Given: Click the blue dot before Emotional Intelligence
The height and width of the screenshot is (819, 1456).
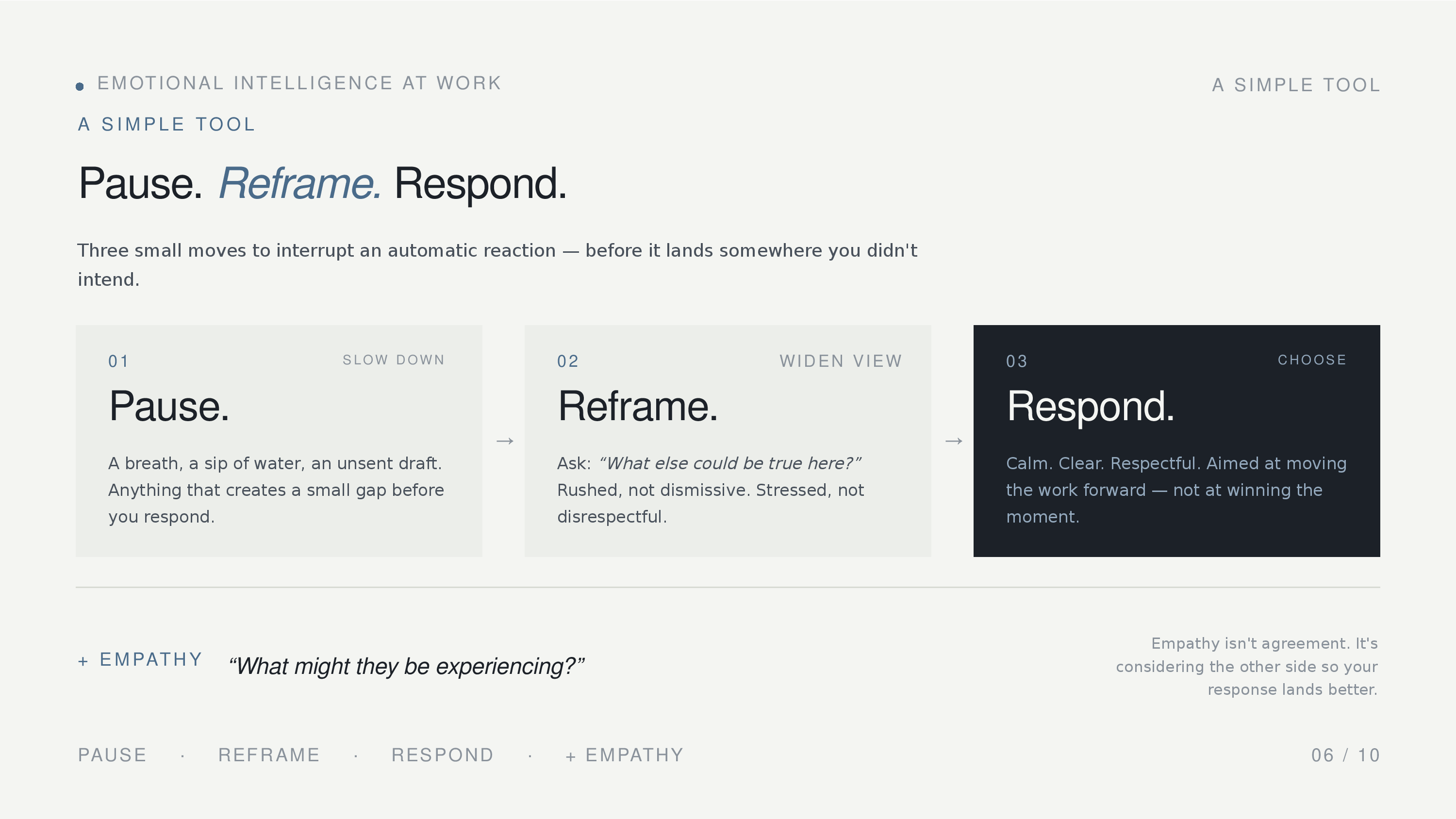Looking at the screenshot, I should [x=80, y=86].
